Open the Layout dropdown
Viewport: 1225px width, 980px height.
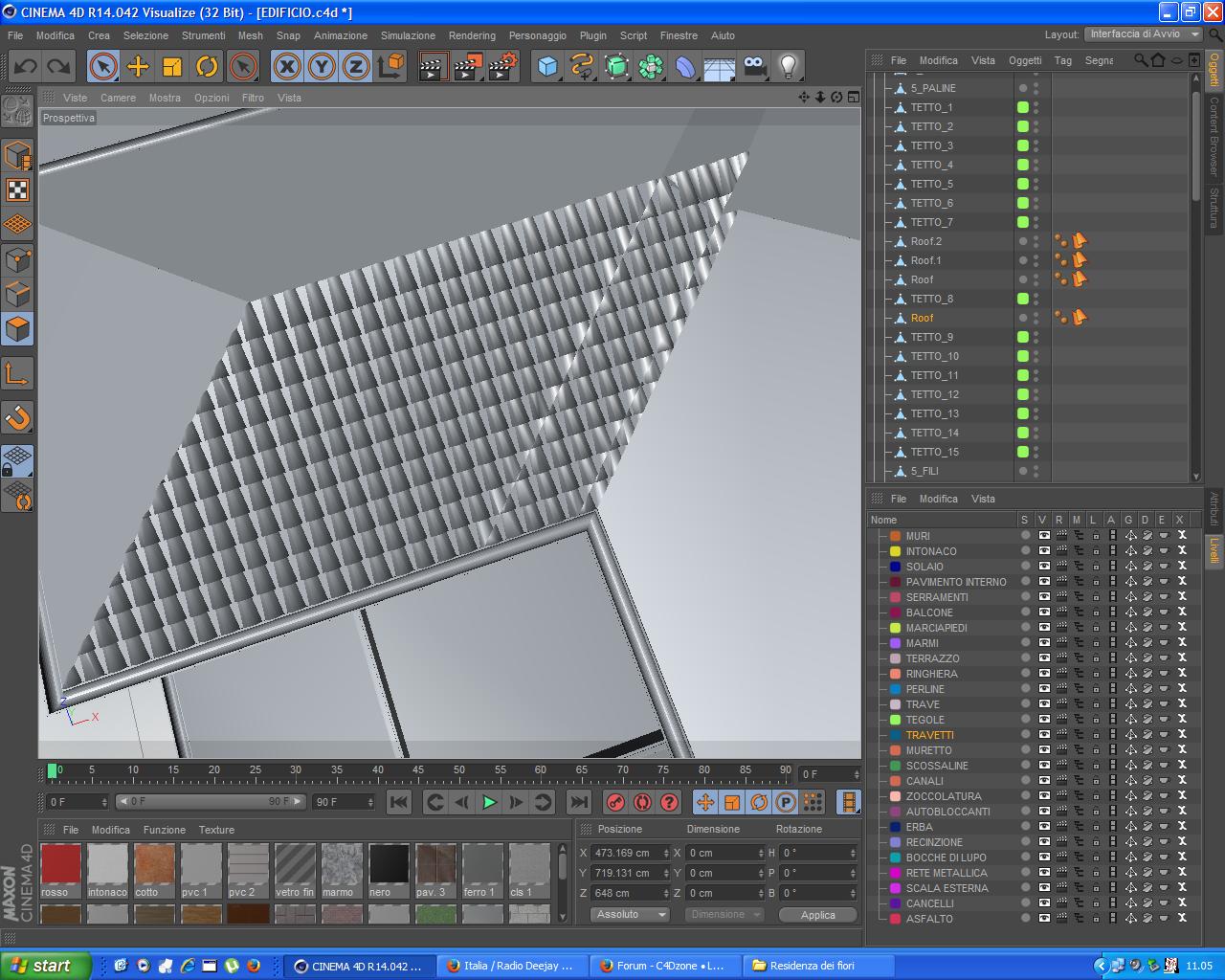1144,33
